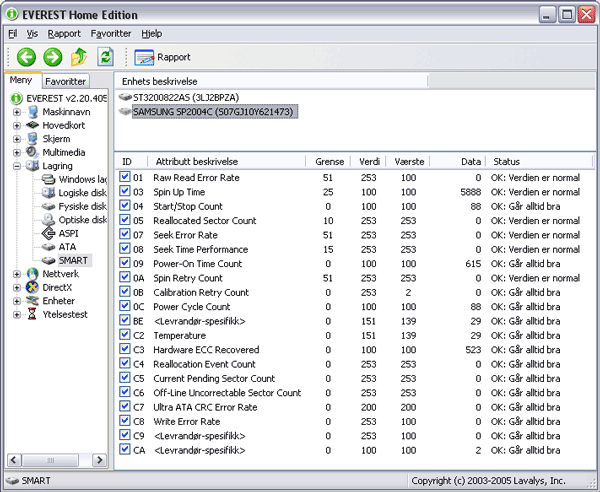
Task: Open the Fil menu
Action: [13, 34]
